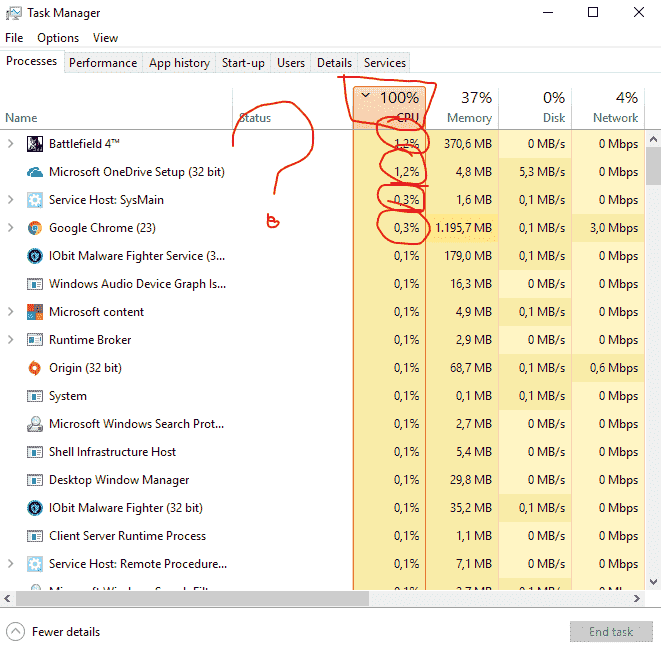Screen dimensions: 661x654
Task: Switch to the Start-up tab
Action: pyautogui.click(x=243, y=63)
